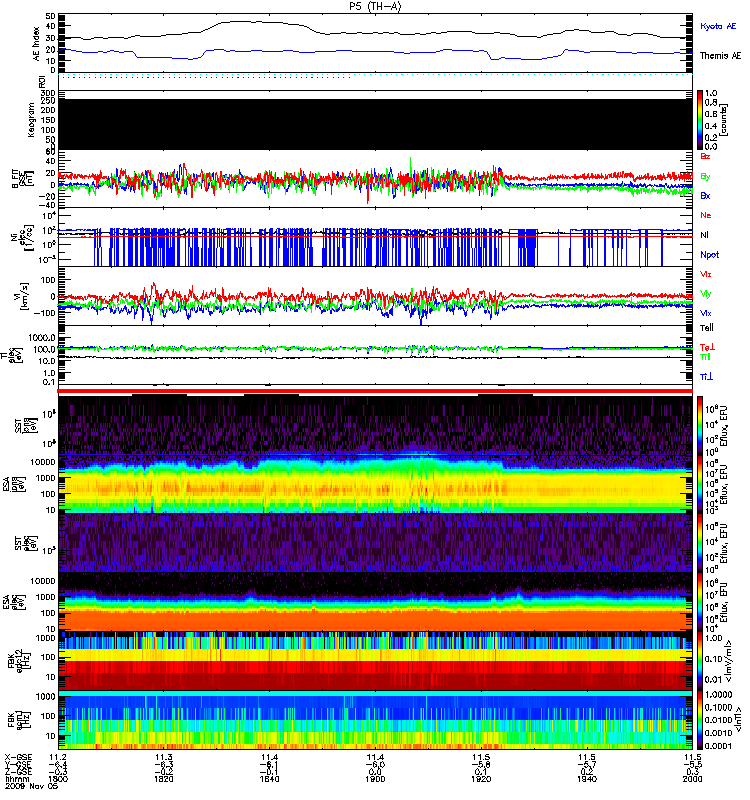Click the 1900 time tick label
Screen dimensions: 750x800
click(x=375, y=779)
